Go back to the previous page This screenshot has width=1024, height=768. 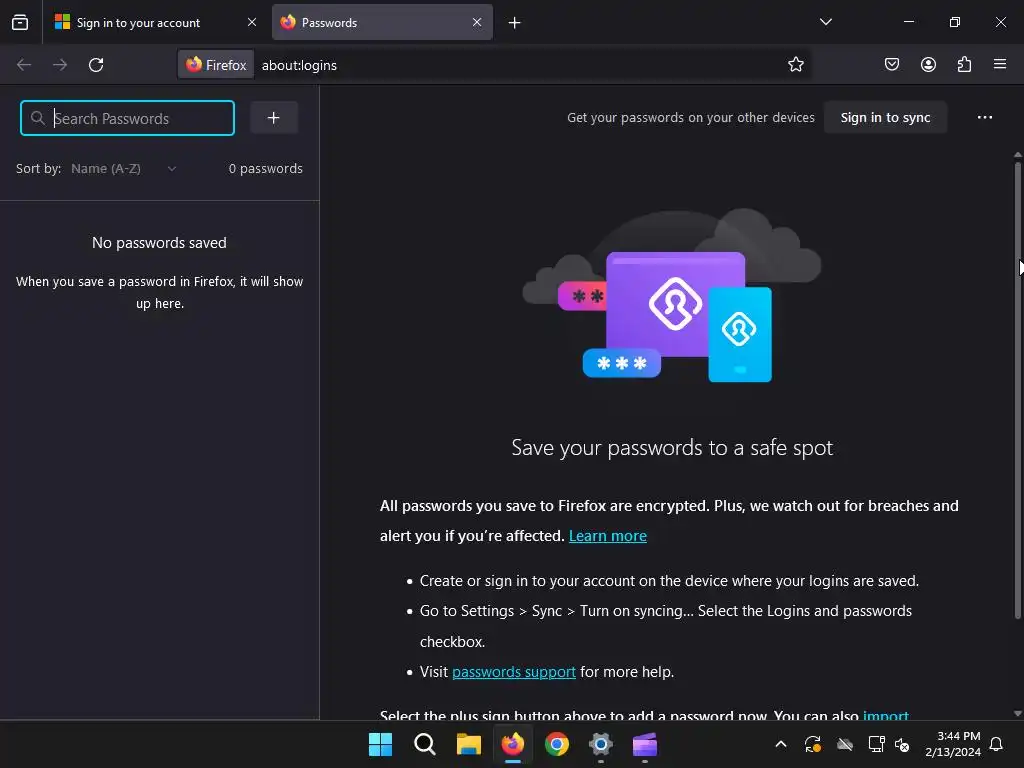(x=24, y=65)
